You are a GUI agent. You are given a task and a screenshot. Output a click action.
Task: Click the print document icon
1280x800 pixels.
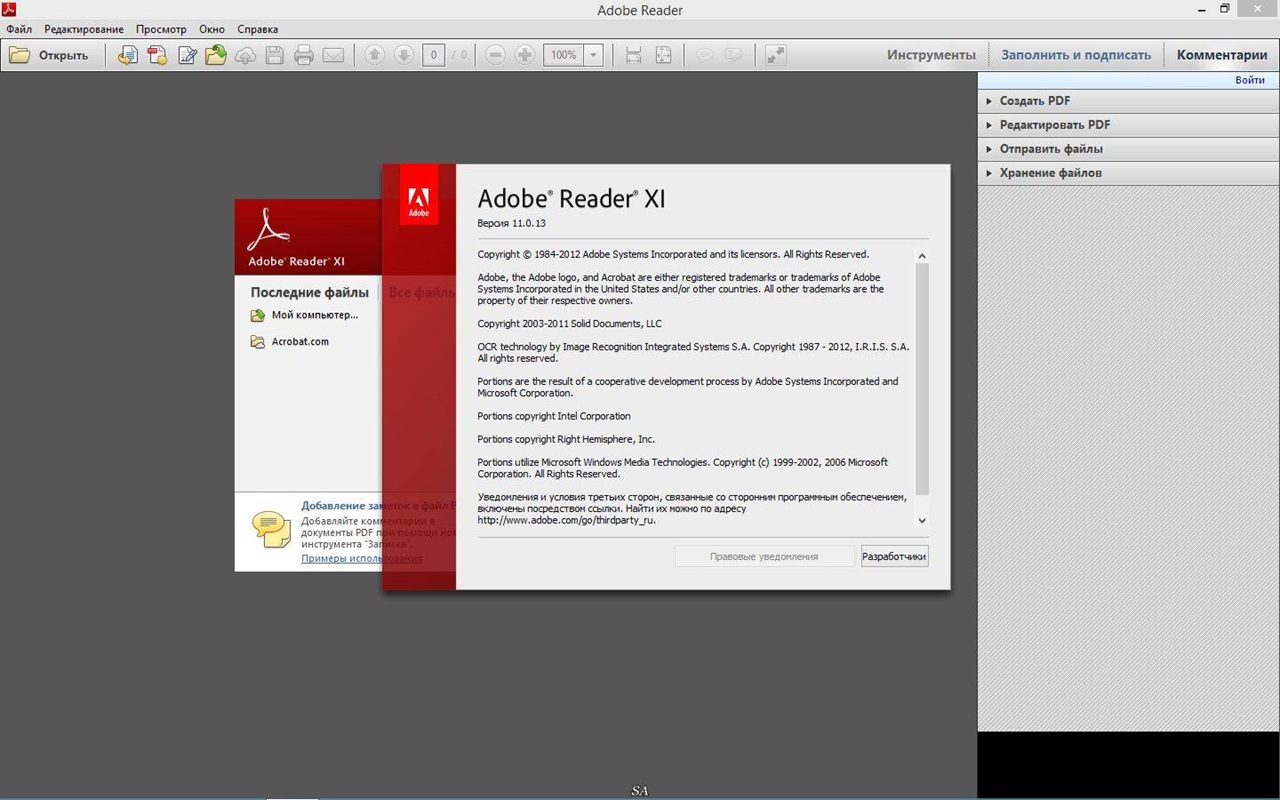[x=304, y=56]
